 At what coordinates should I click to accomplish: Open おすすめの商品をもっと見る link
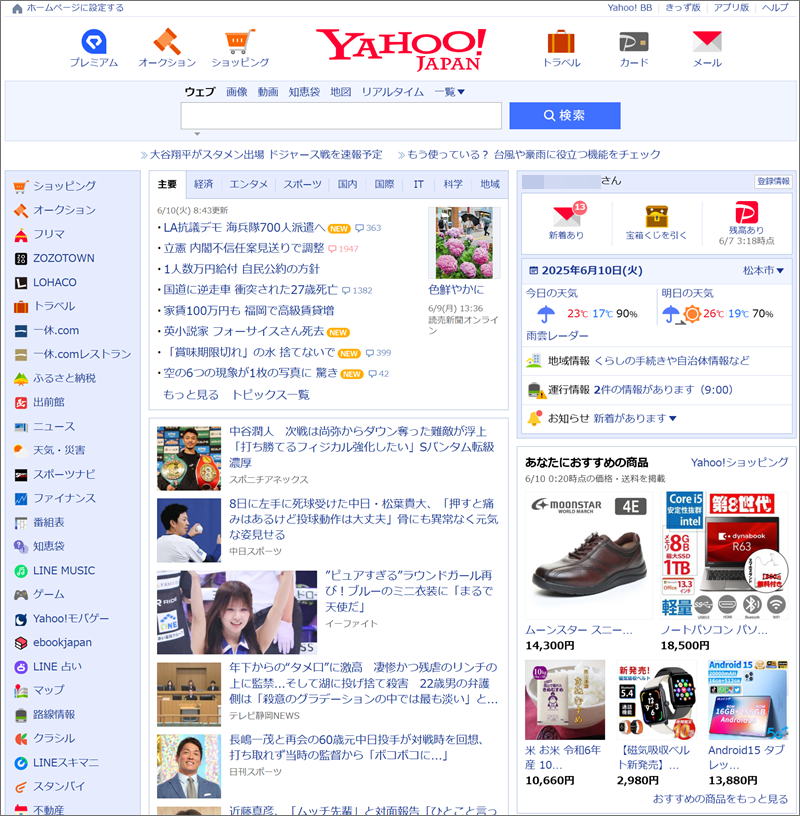tap(720, 799)
